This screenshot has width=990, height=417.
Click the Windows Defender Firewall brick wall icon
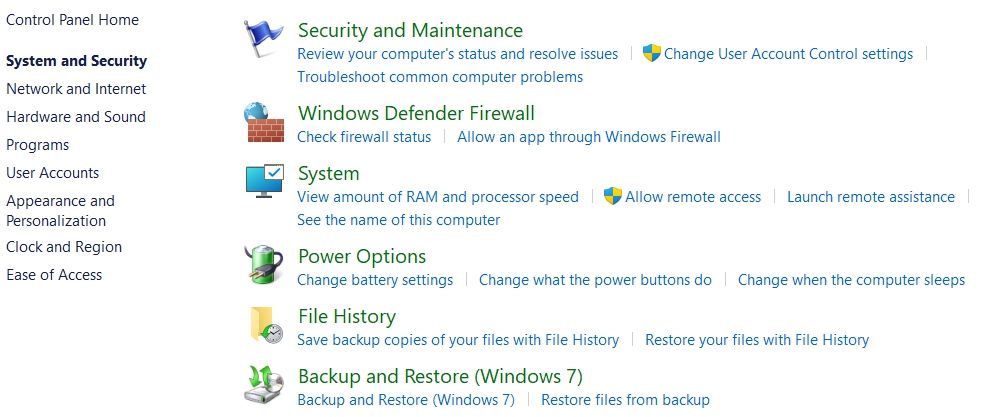pyautogui.click(x=264, y=123)
